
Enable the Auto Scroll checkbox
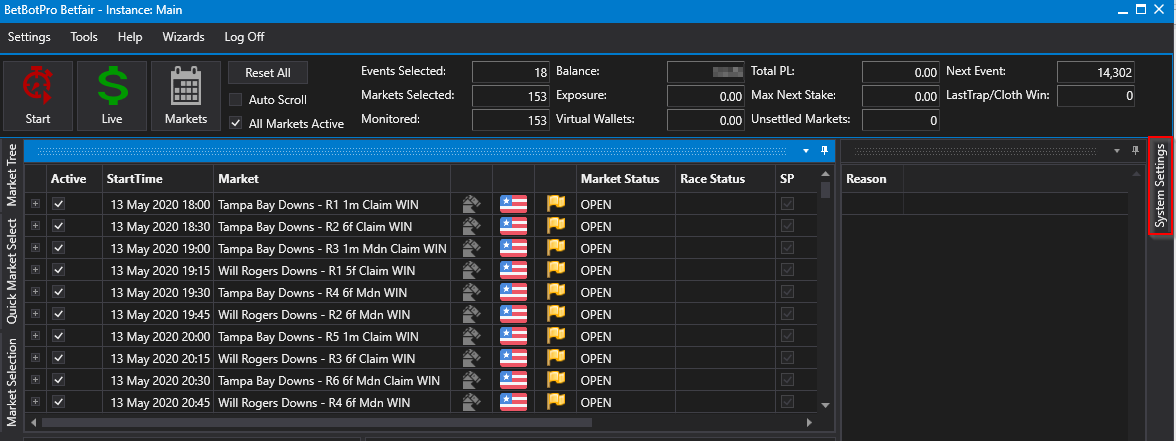coord(236,100)
